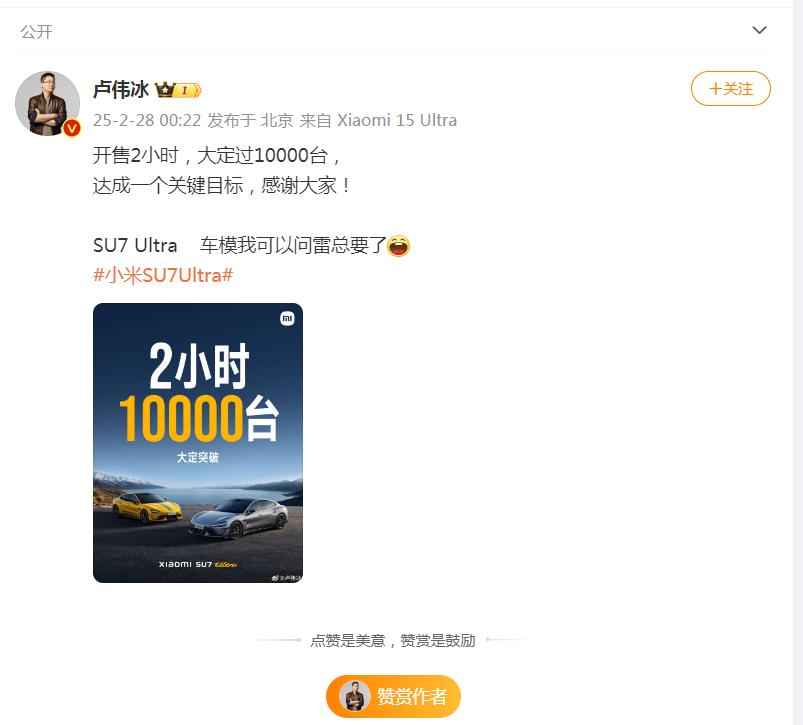Viewport: 803px width, 725px height.
Task: Click the 点赞是美意，赞赏是鼓励 caption
Action: [393, 641]
